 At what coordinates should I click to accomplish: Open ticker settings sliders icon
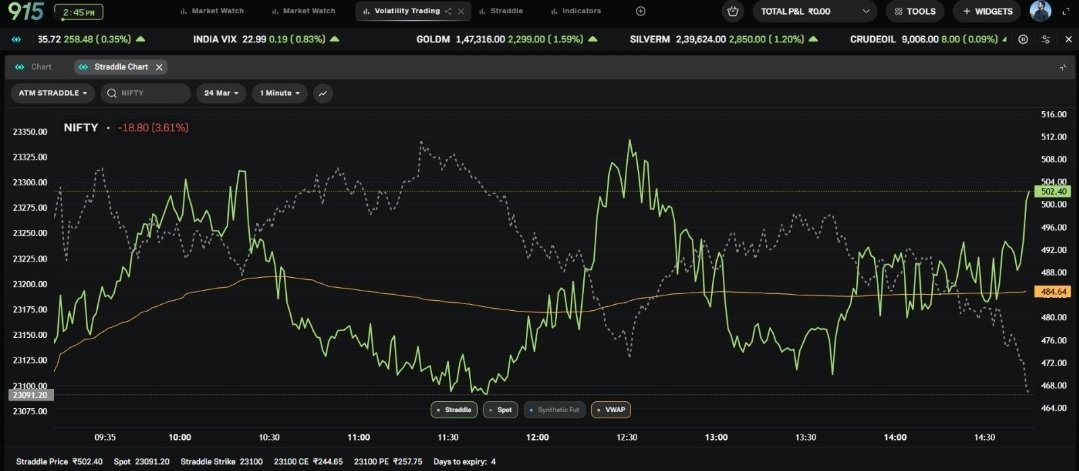[1046, 40]
